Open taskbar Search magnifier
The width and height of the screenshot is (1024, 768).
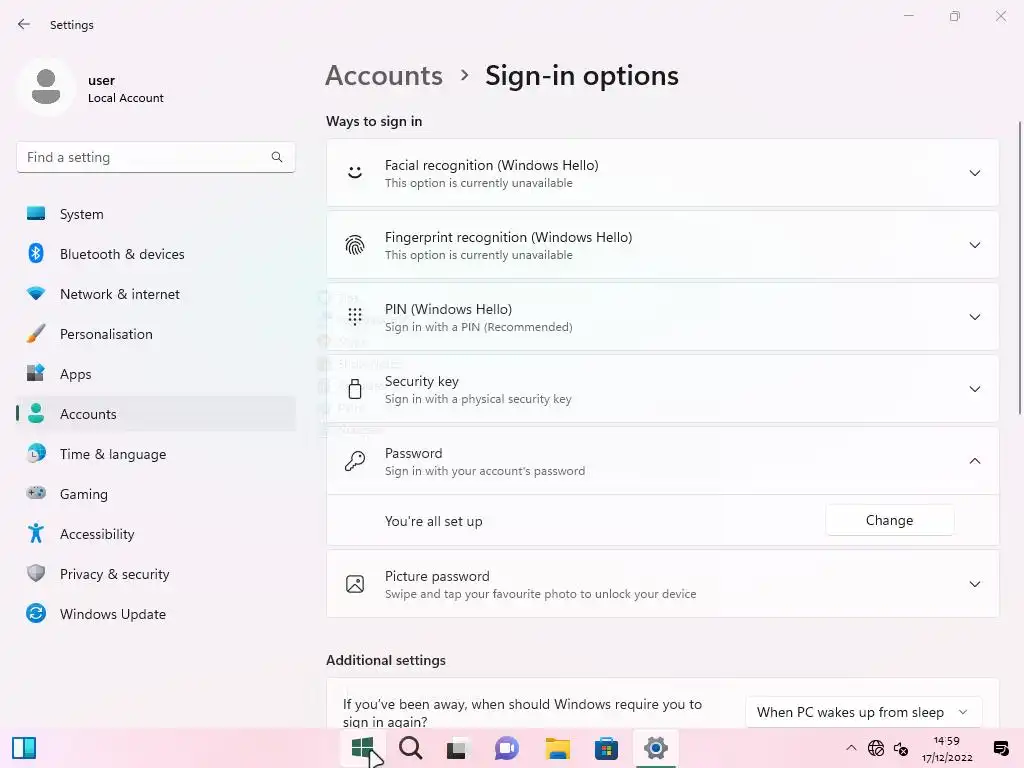point(411,748)
